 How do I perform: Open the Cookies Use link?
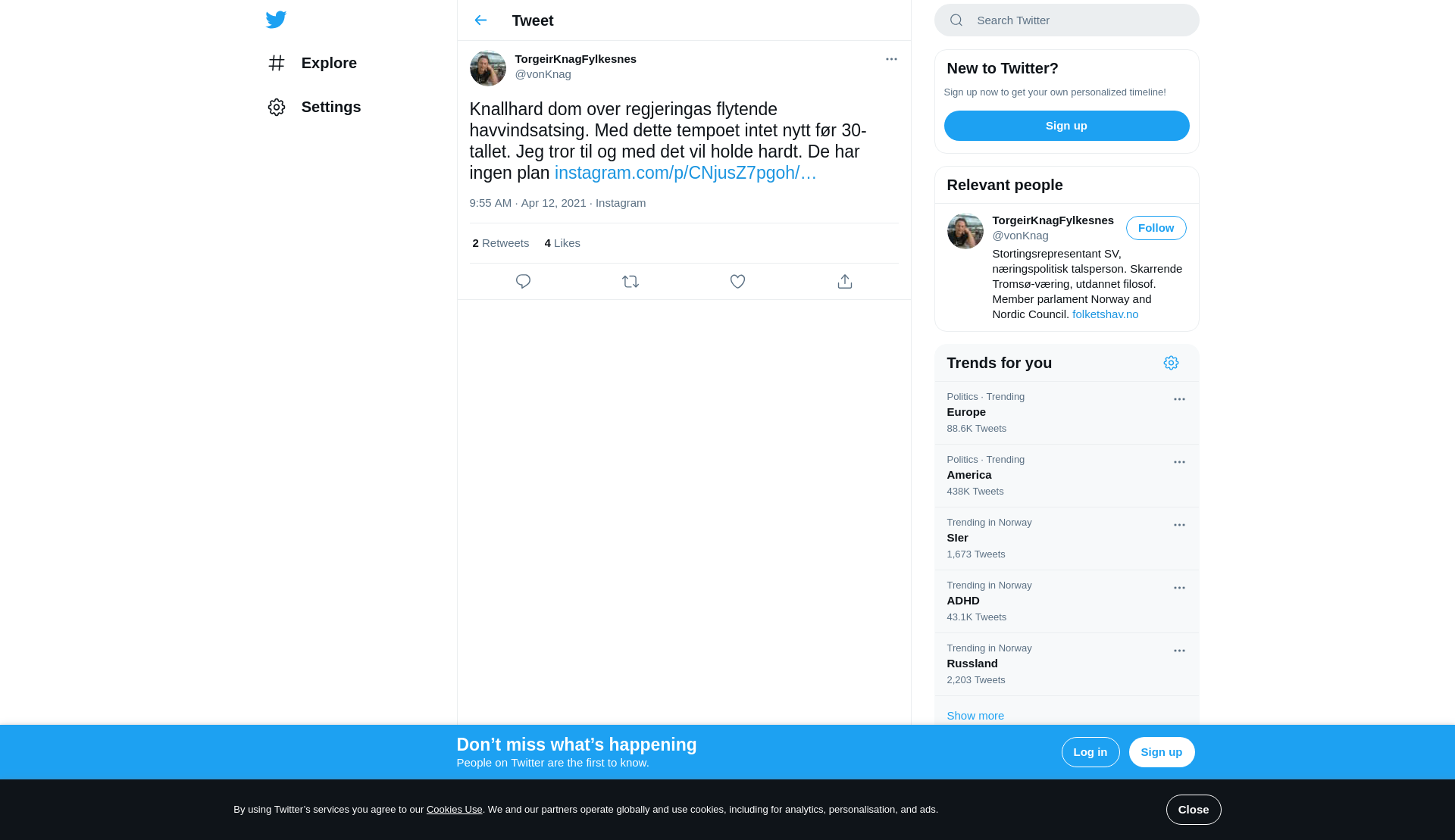454,810
